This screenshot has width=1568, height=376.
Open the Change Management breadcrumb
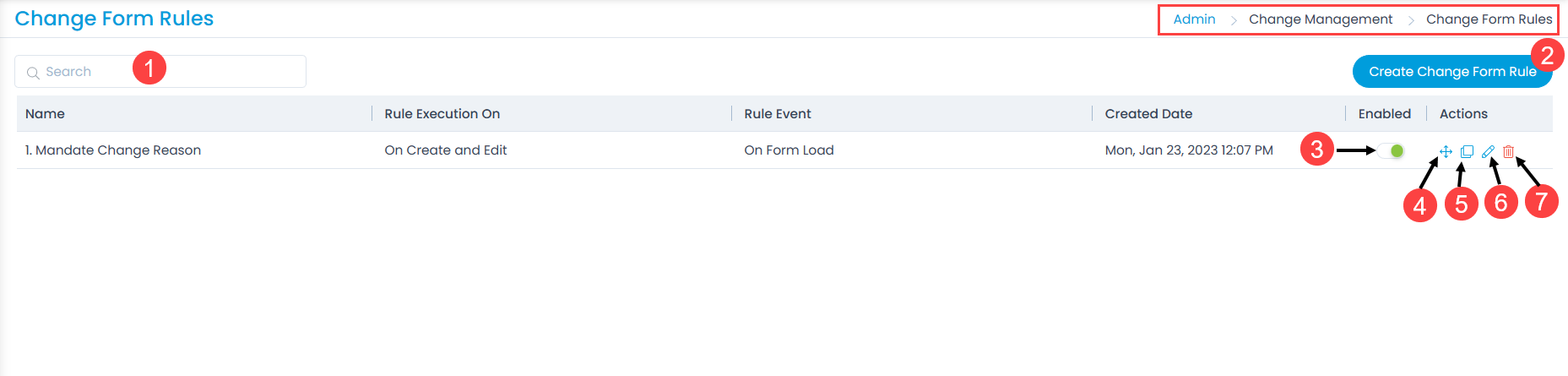pos(1320,19)
